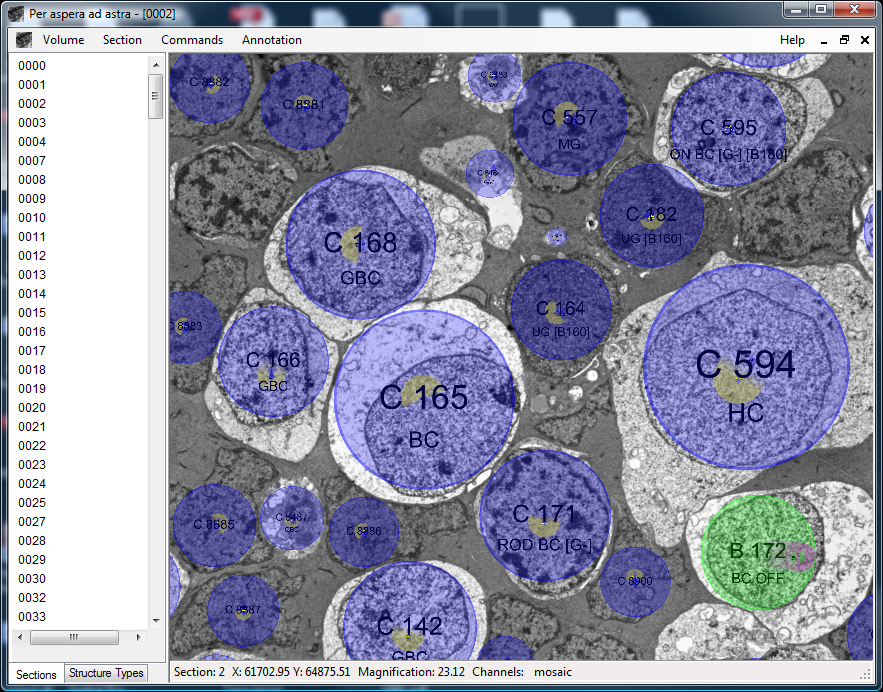Click the section list scroll-down arrow
This screenshot has width=883, height=692.
pos(156,620)
